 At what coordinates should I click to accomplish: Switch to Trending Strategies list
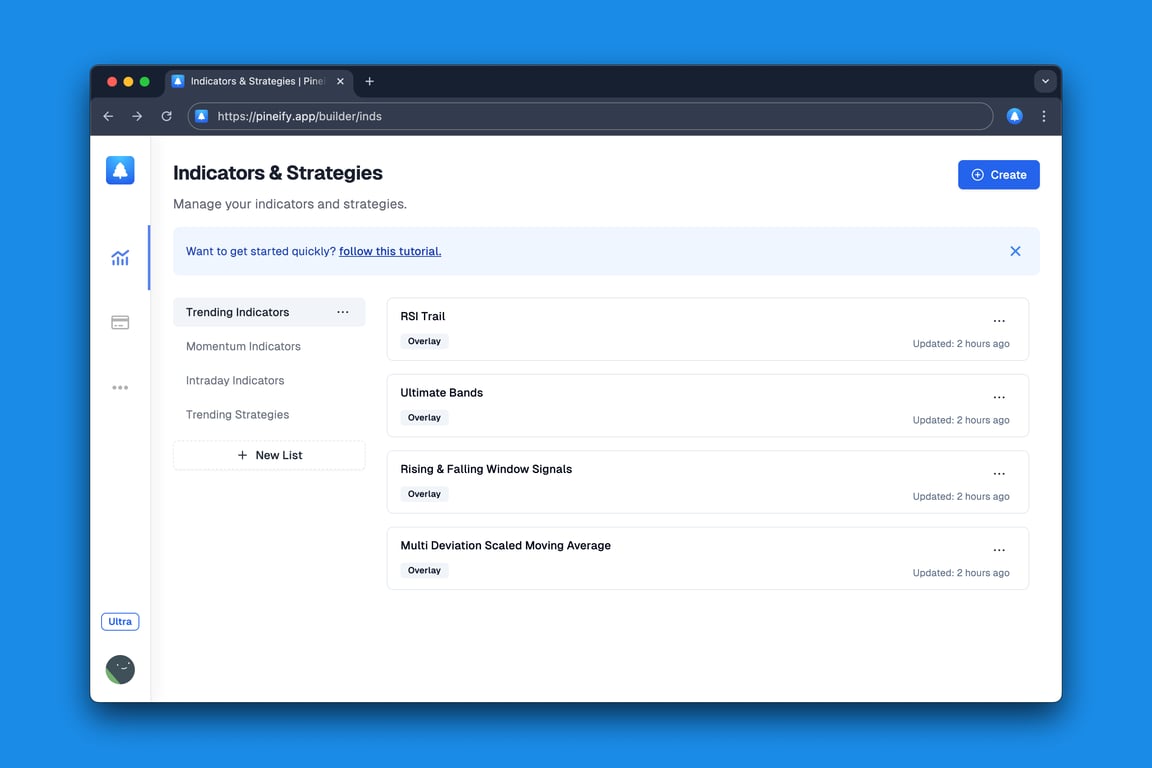[x=237, y=414]
